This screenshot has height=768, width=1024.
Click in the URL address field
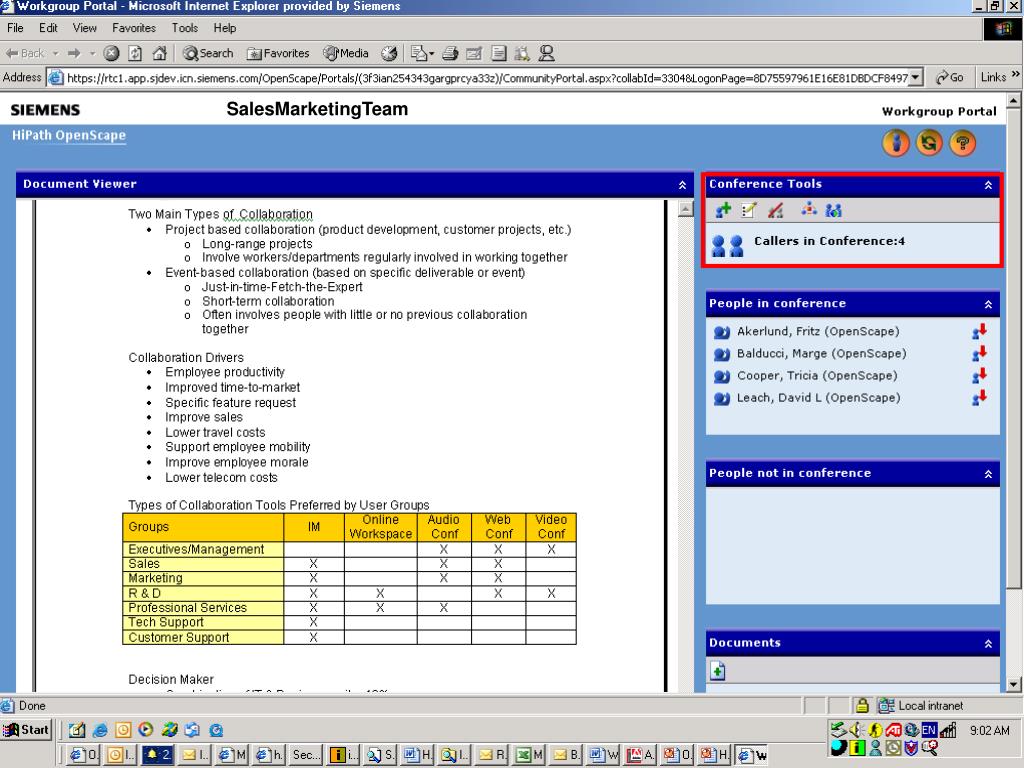coord(487,78)
